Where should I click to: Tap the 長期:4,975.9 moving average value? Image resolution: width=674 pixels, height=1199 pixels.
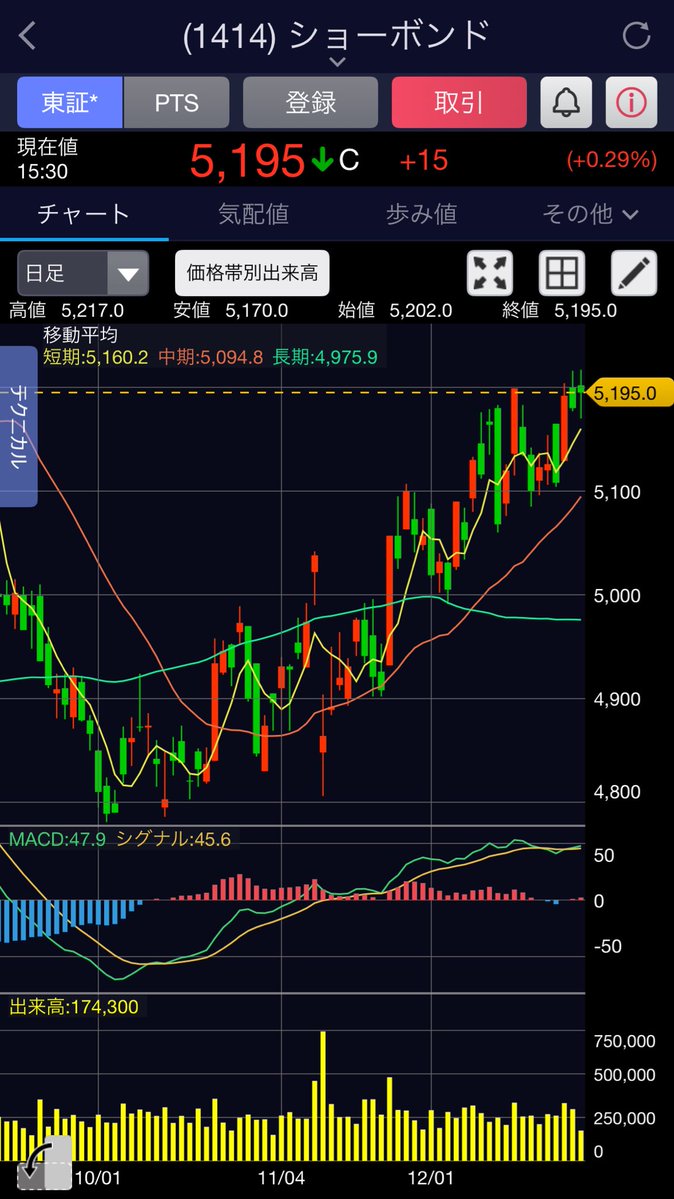[x=325, y=356]
